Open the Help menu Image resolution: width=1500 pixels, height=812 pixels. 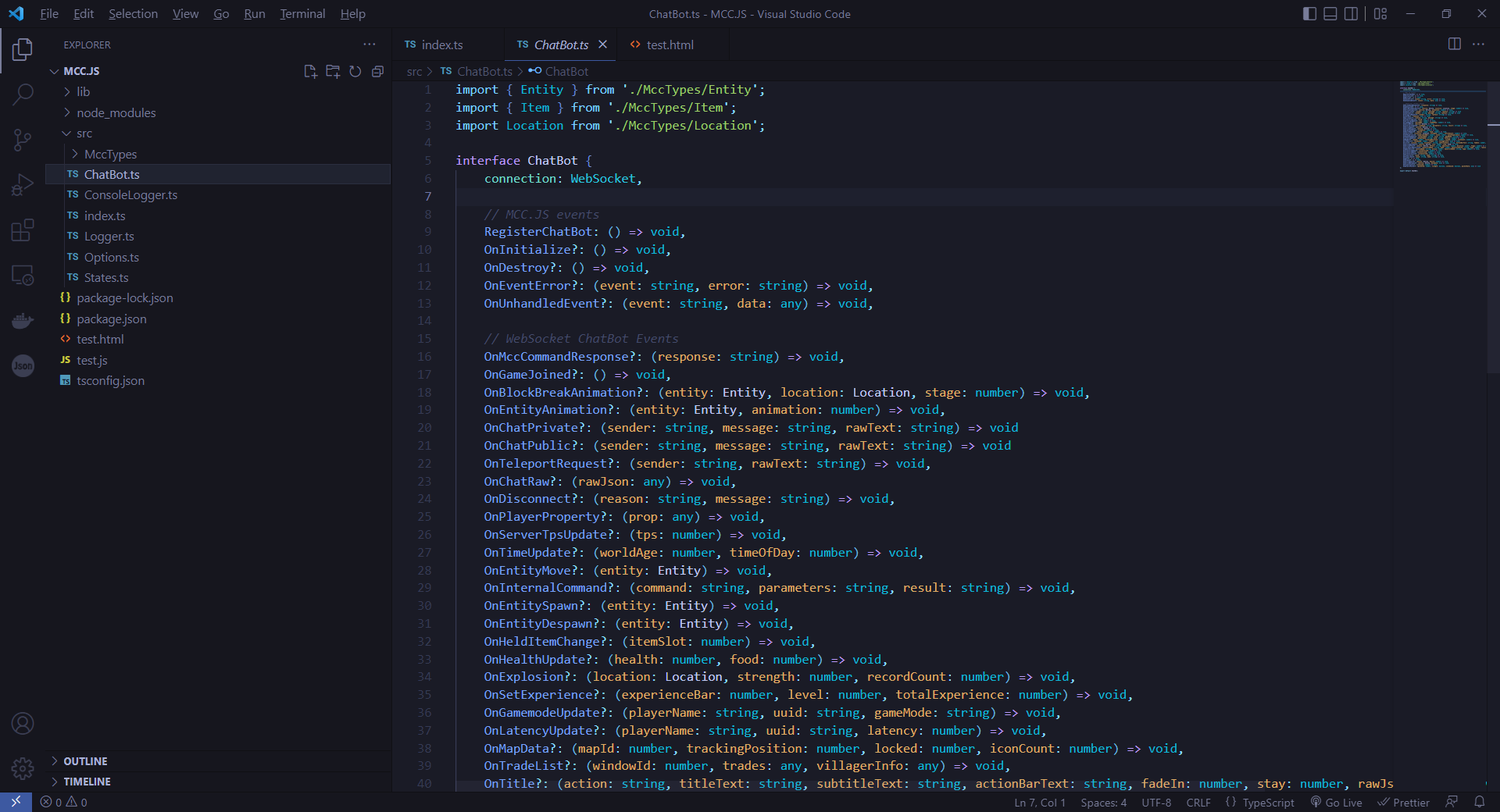352,13
